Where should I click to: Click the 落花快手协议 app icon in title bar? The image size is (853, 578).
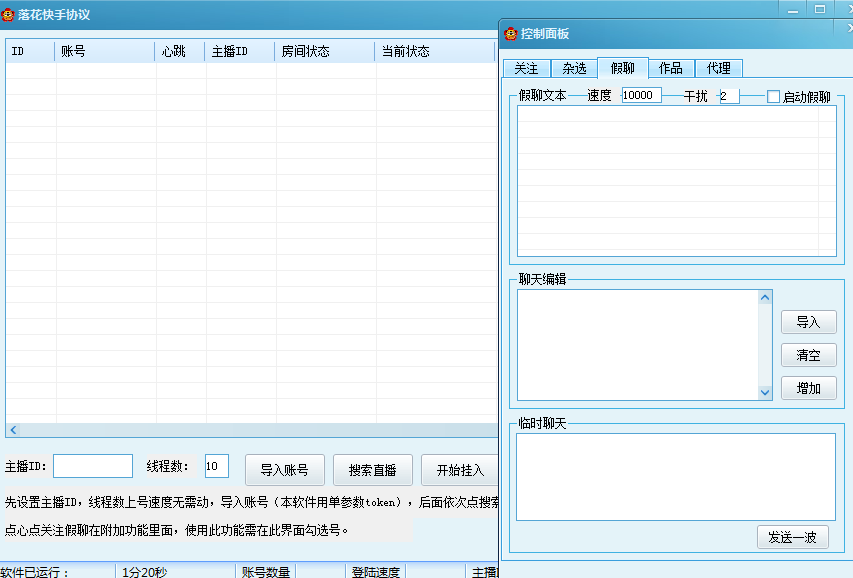click(x=8, y=15)
